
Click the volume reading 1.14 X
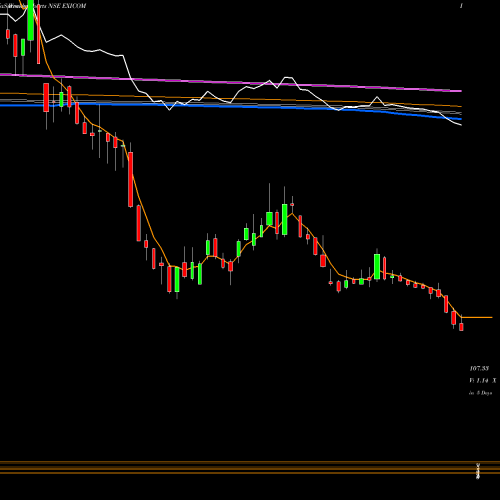[483, 380]
